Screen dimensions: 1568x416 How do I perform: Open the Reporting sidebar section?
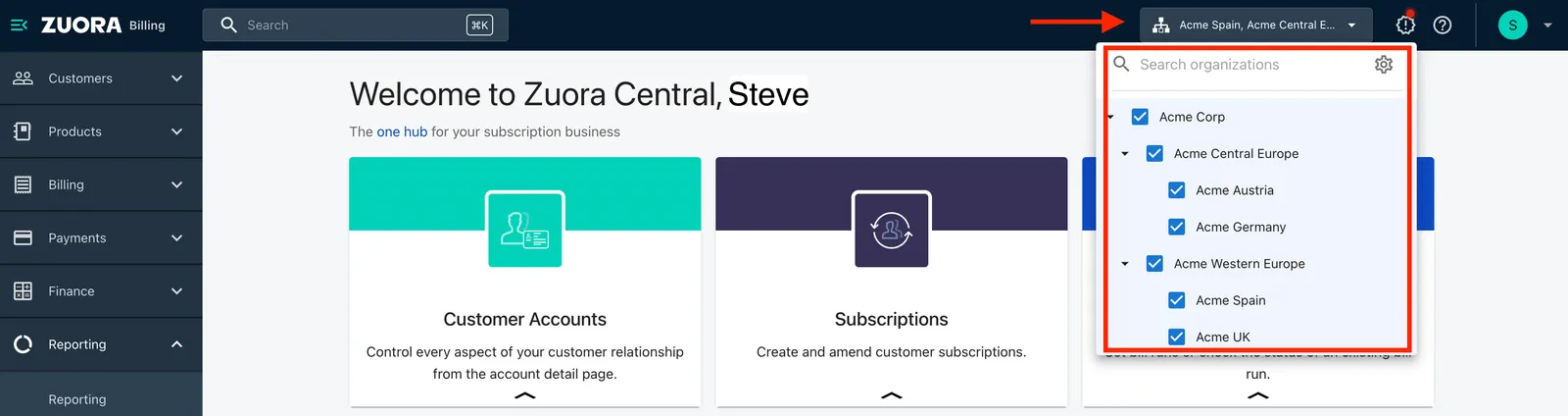[x=101, y=344]
